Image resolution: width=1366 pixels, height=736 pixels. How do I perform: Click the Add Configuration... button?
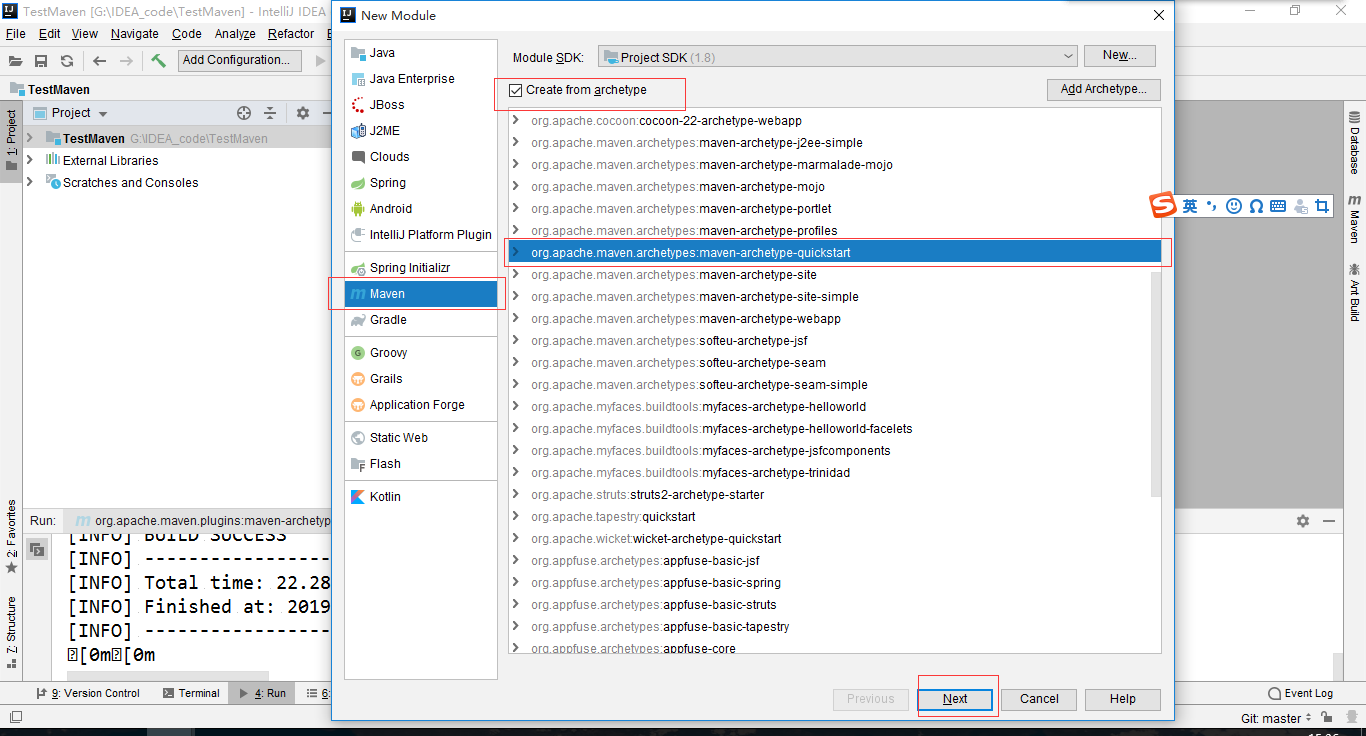[x=241, y=60]
